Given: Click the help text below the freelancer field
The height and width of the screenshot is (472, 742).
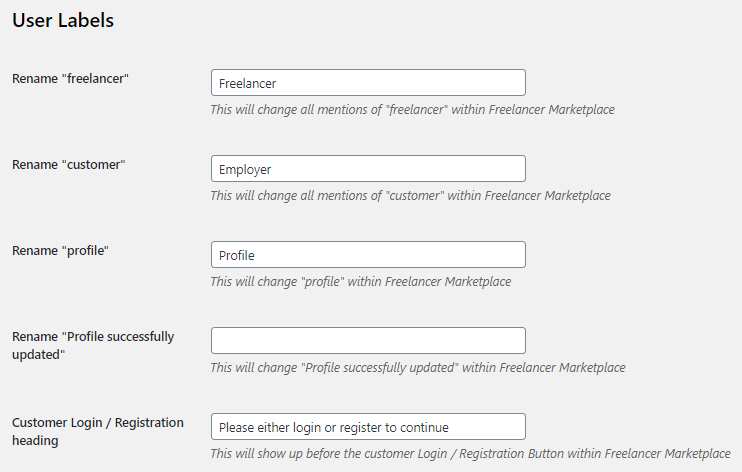Looking at the screenshot, I should point(412,110).
